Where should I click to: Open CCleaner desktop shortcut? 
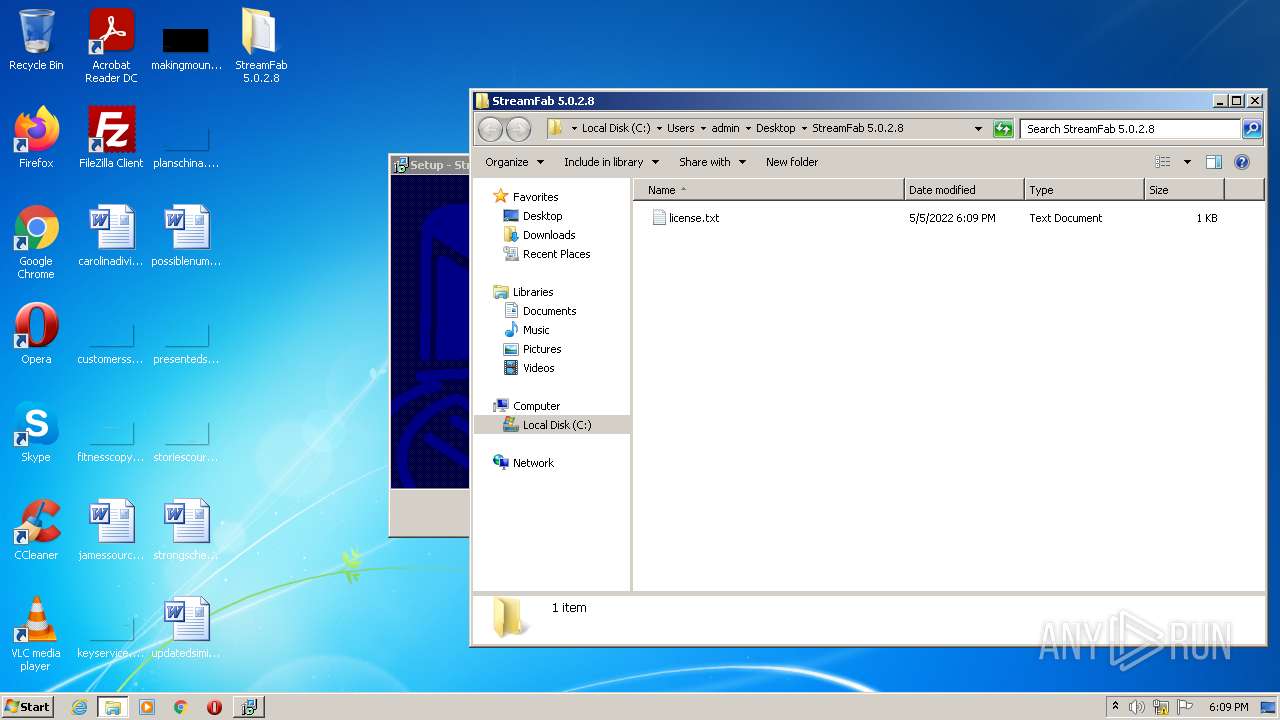(x=36, y=530)
